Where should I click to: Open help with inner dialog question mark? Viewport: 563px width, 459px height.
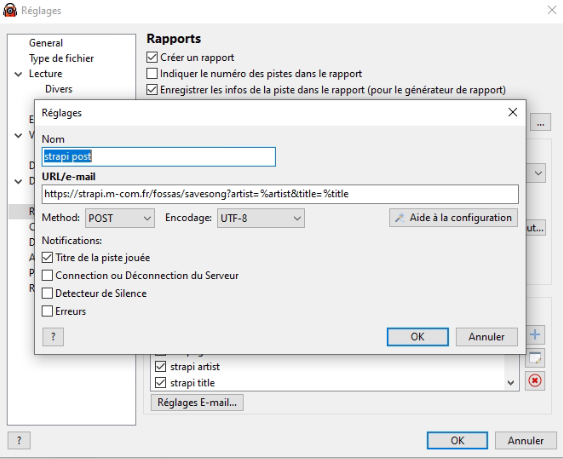point(53,337)
